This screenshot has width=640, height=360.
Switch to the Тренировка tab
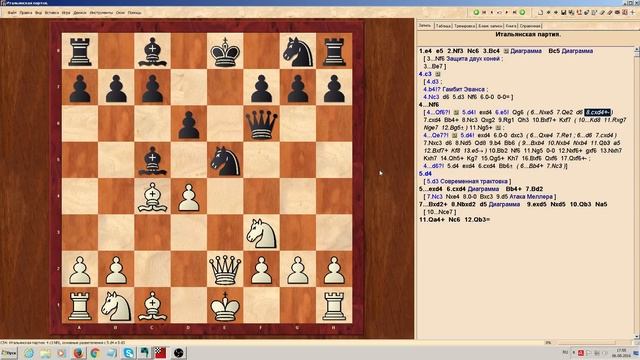[465, 26]
